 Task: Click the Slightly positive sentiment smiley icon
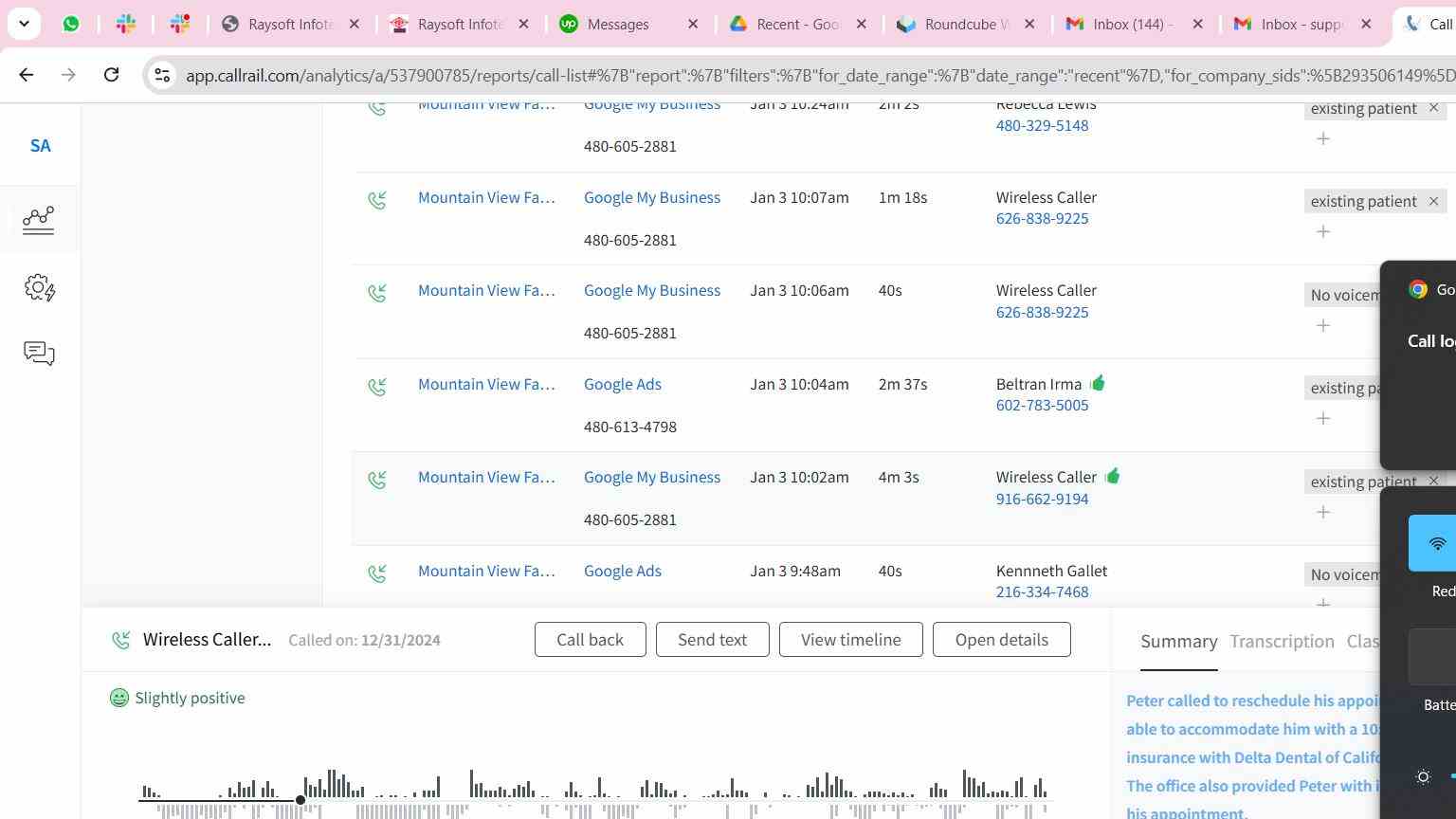coord(119,698)
